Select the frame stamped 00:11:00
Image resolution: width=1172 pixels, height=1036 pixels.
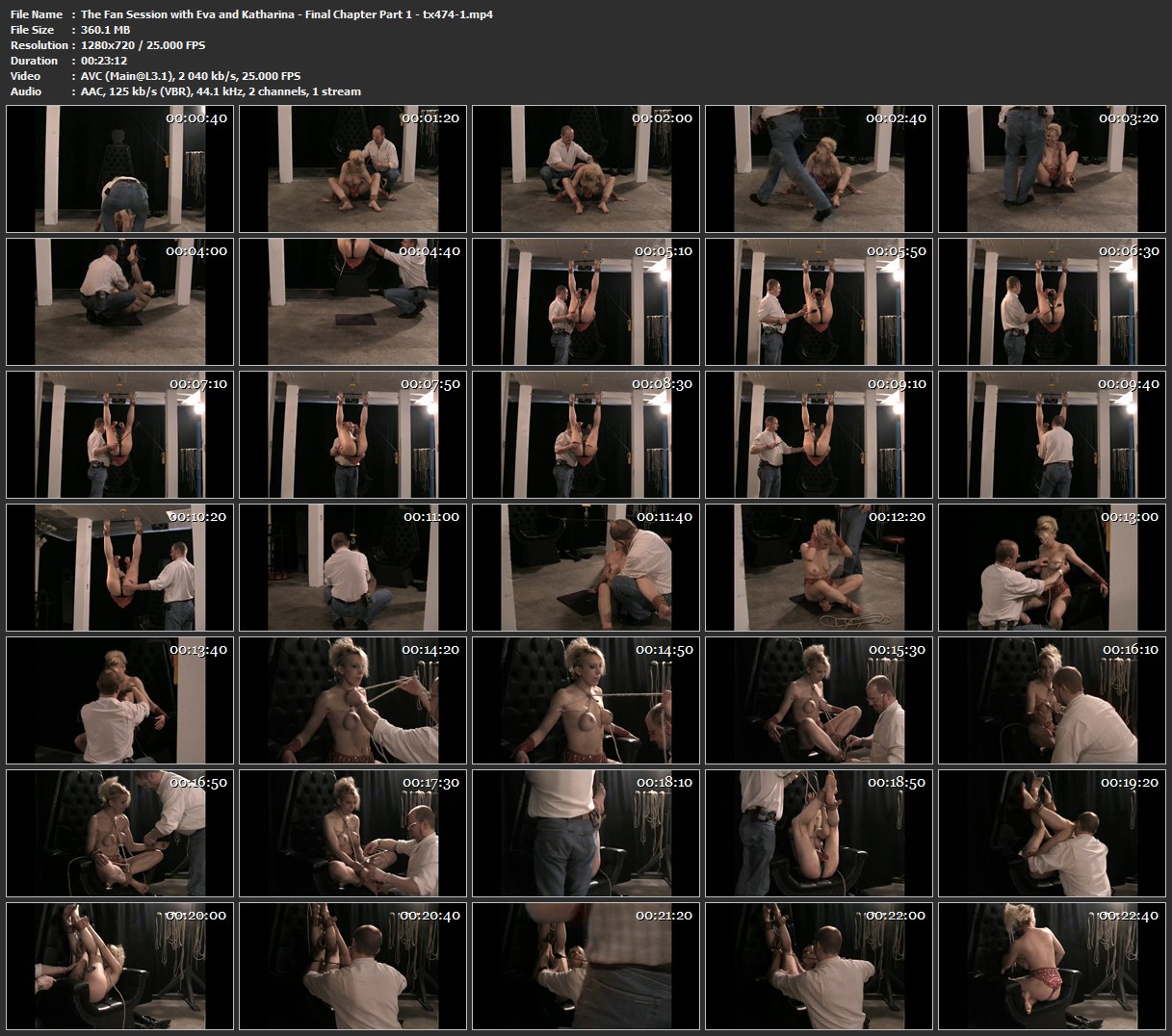353,568
